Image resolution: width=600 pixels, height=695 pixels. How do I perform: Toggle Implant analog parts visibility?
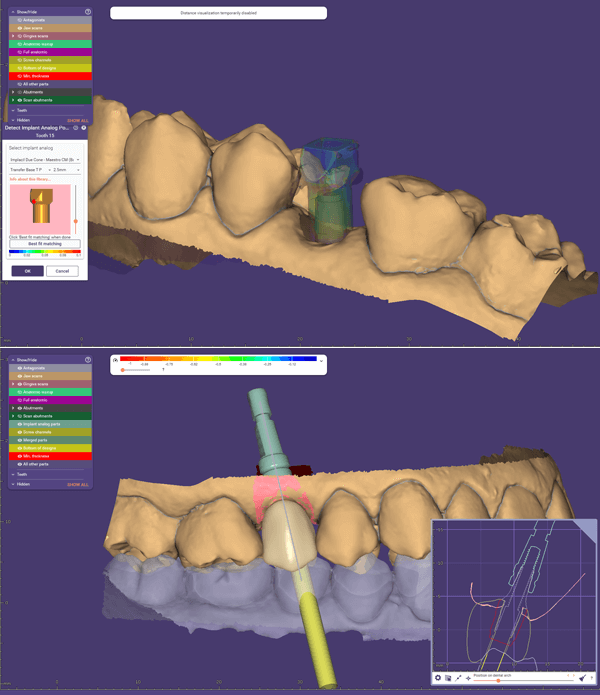click(20, 424)
